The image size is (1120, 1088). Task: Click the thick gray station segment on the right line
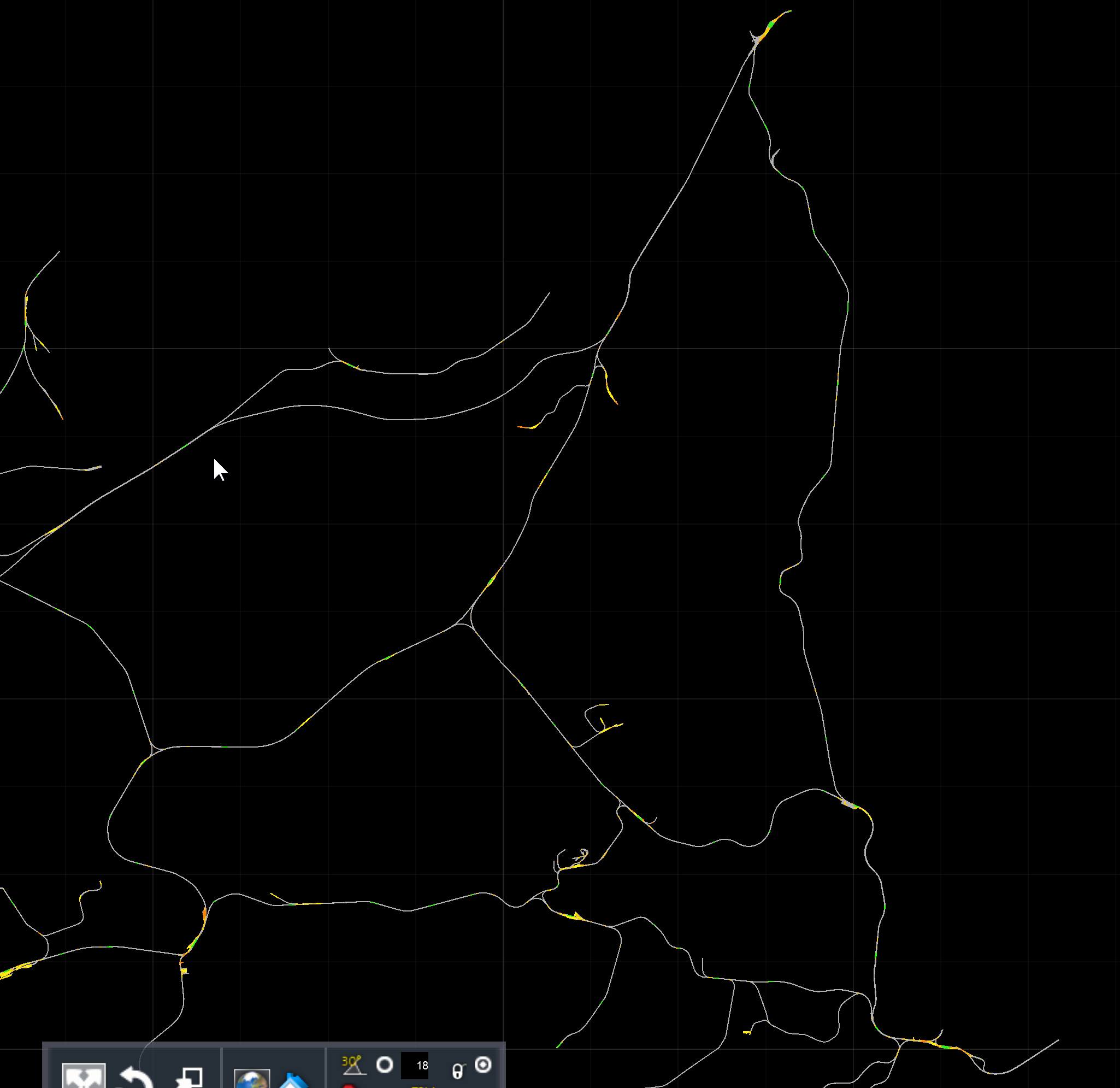click(x=849, y=804)
